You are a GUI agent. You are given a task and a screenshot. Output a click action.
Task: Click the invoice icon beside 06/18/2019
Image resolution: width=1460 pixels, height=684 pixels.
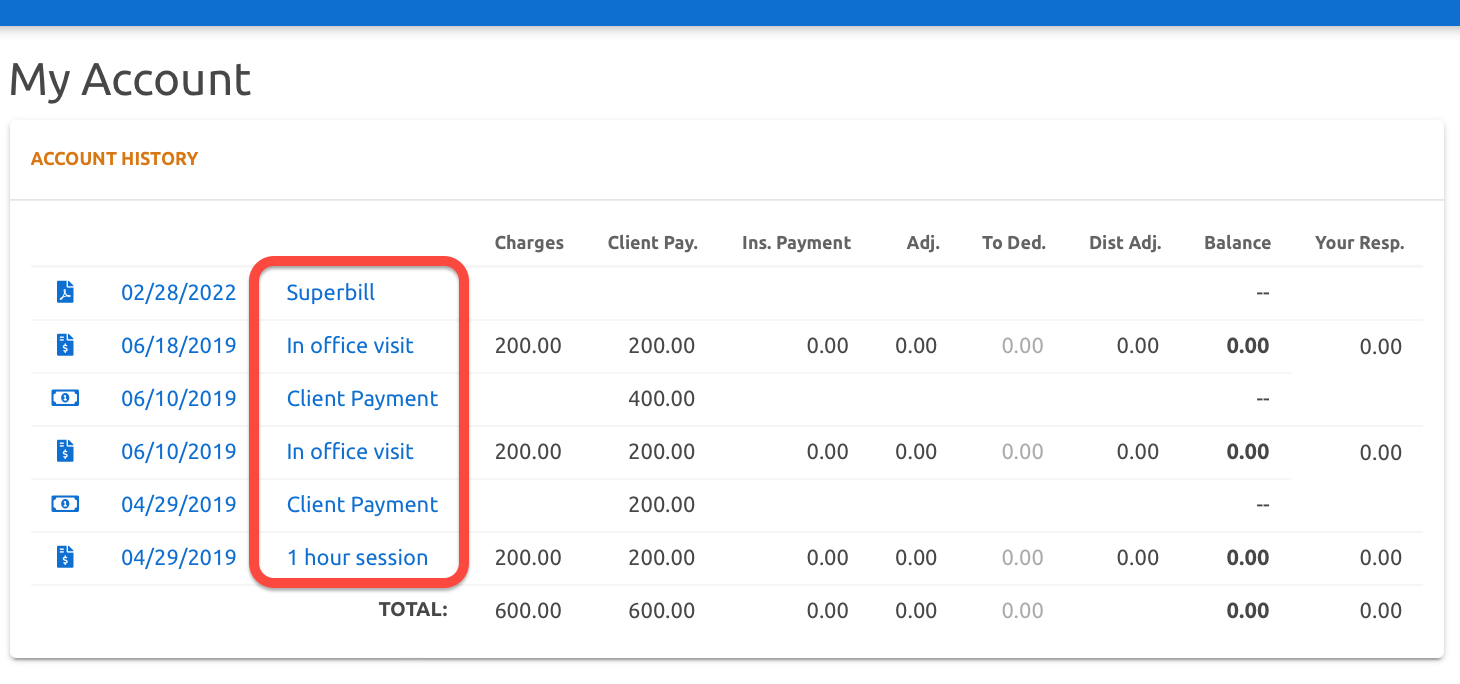tap(65, 345)
